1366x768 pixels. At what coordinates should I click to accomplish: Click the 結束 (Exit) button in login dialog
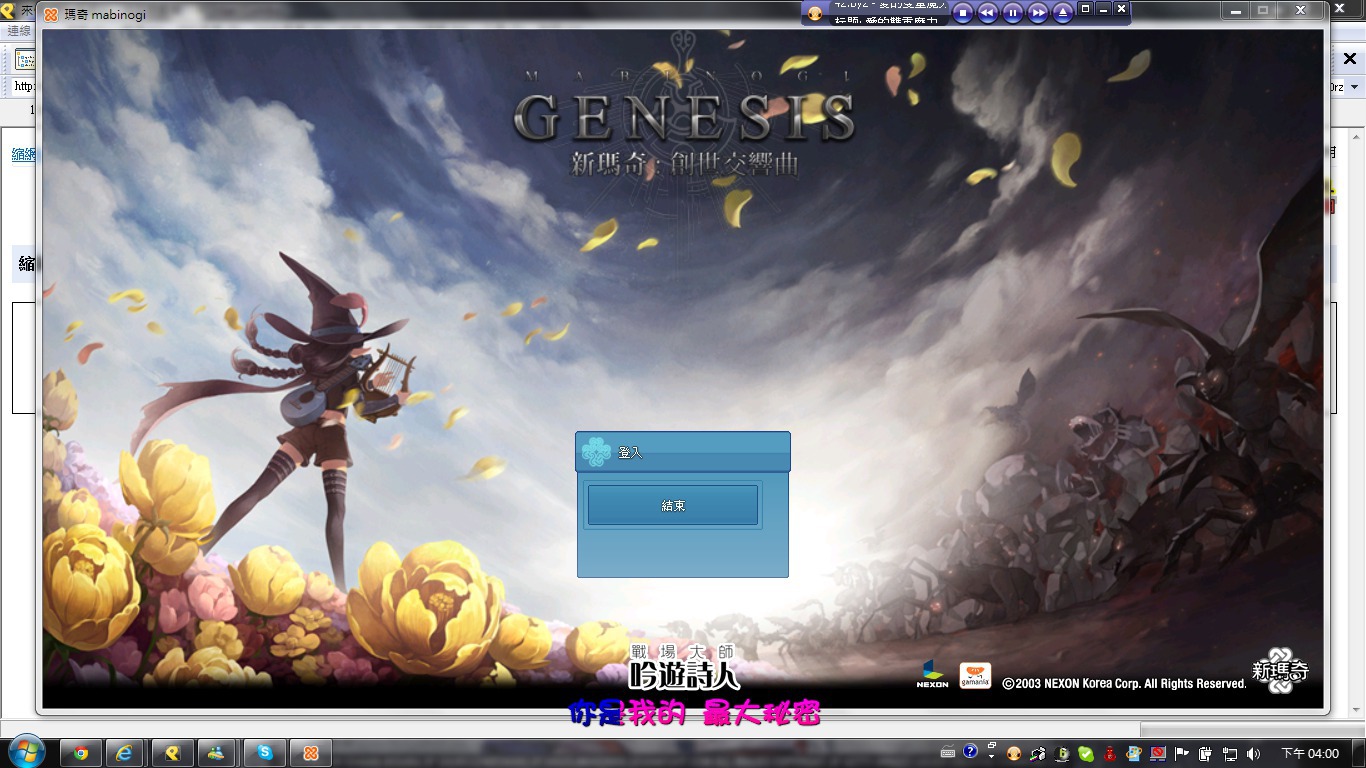click(x=673, y=505)
